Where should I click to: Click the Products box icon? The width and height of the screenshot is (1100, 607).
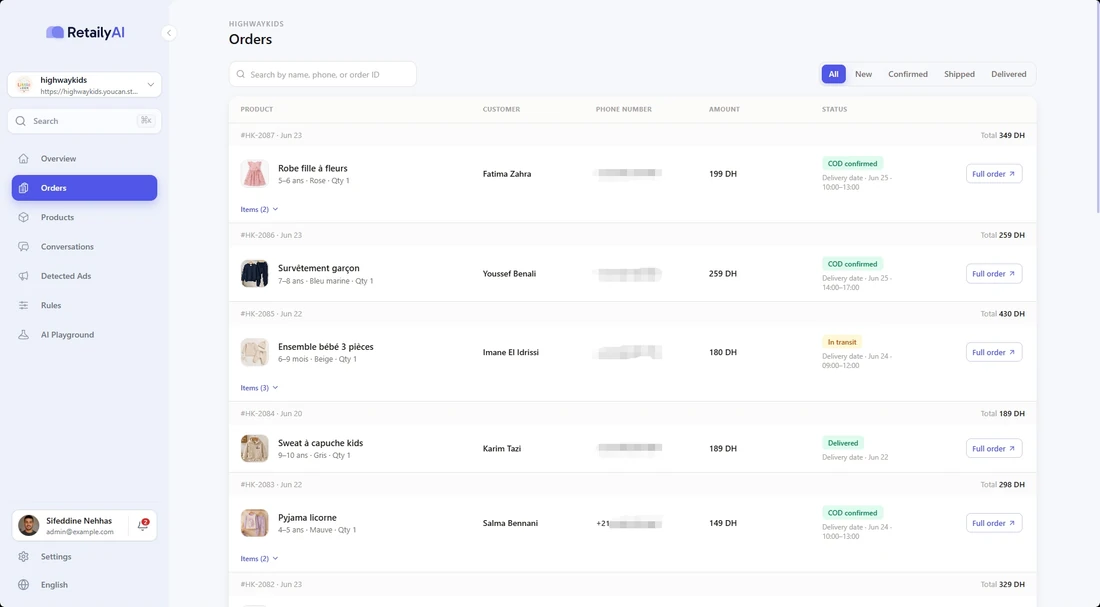pyautogui.click(x=24, y=218)
